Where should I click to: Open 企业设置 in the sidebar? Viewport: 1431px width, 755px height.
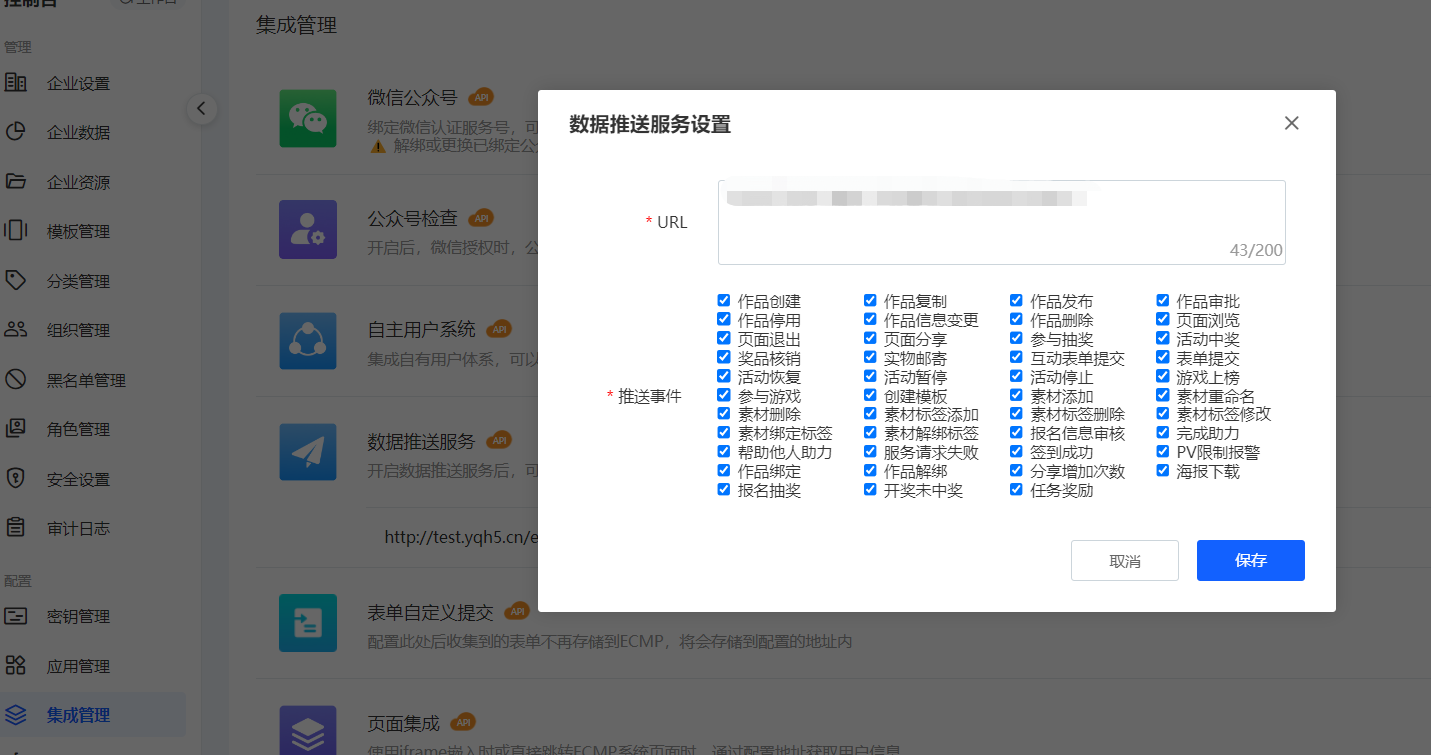tap(78, 84)
